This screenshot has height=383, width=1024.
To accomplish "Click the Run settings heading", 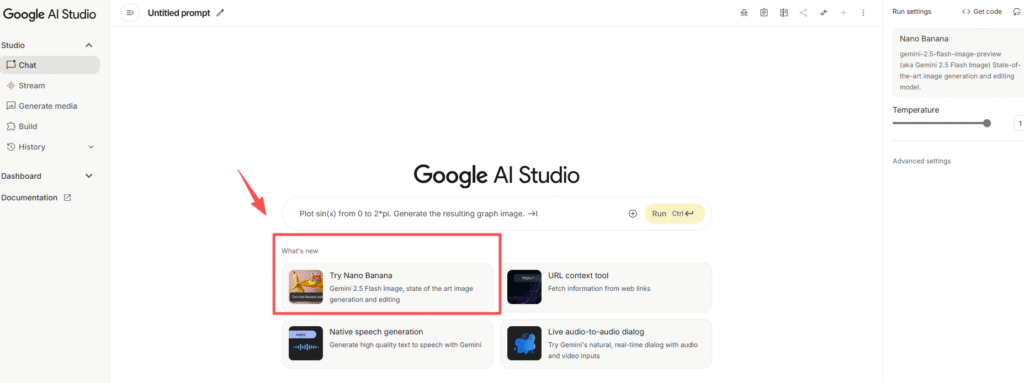I will (x=912, y=12).
